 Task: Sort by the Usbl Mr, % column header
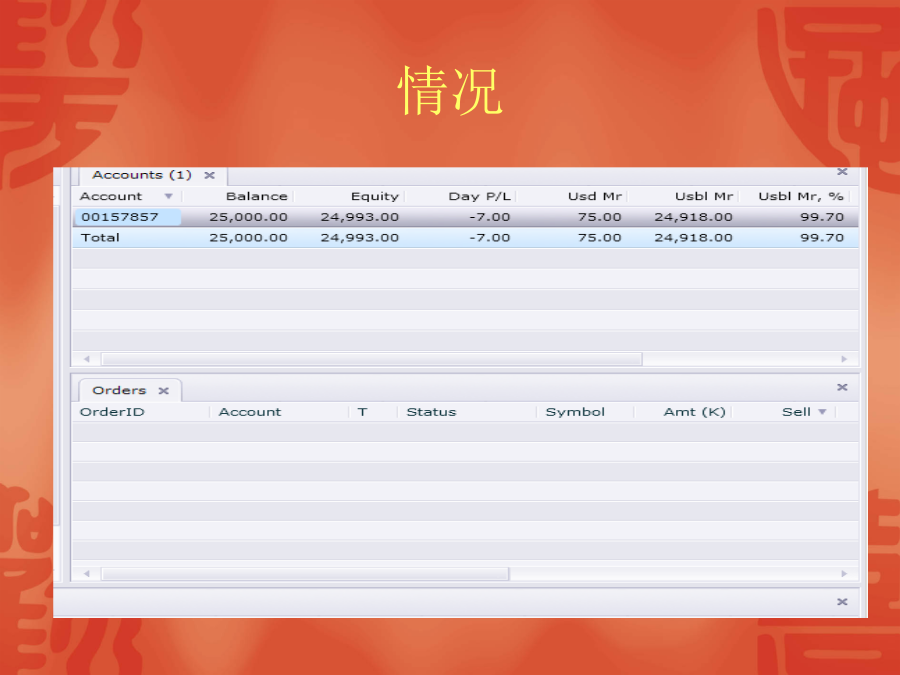[801, 196]
